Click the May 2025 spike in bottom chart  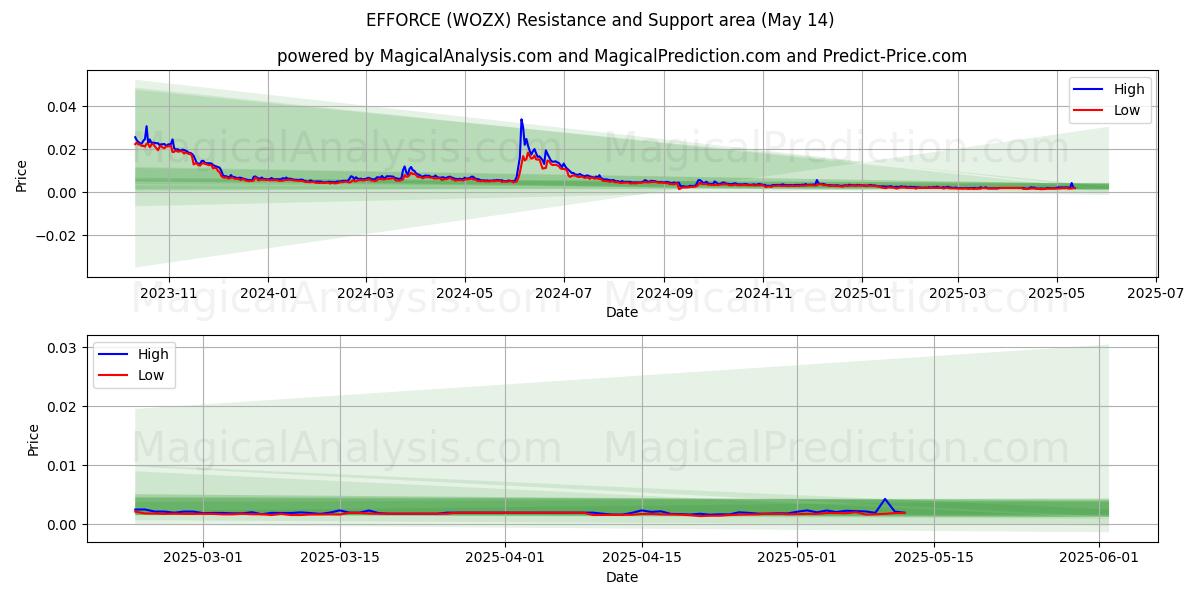884,499
